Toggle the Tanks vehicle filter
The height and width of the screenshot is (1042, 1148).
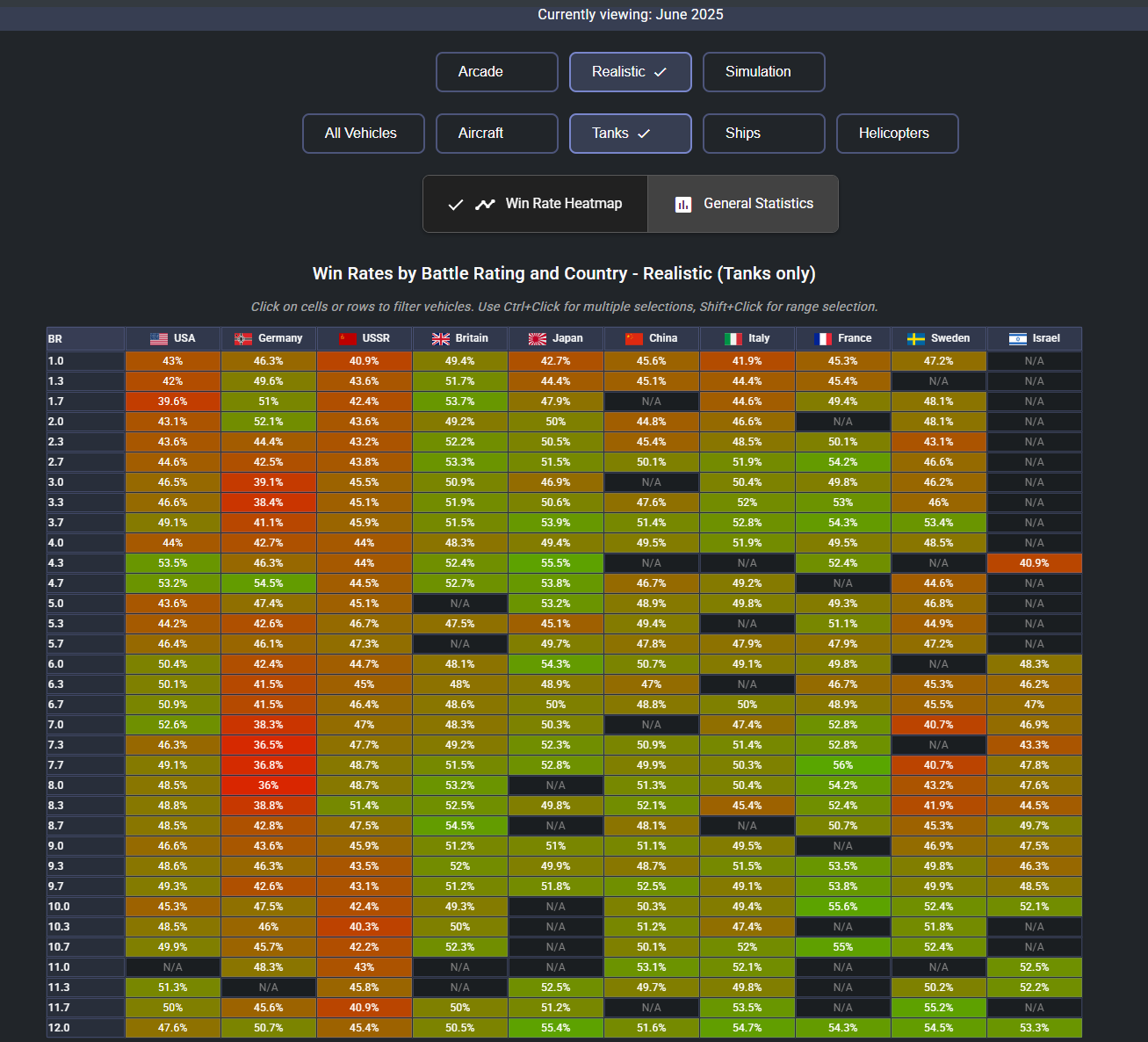631,134
